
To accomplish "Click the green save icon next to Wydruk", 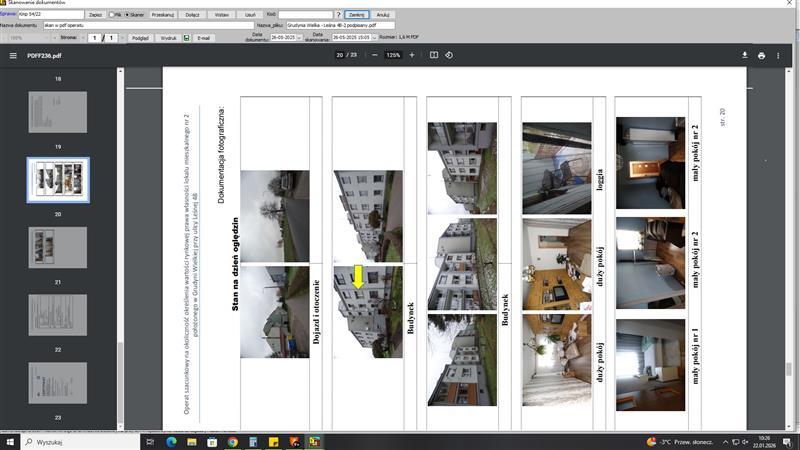I will coord(185,37).
